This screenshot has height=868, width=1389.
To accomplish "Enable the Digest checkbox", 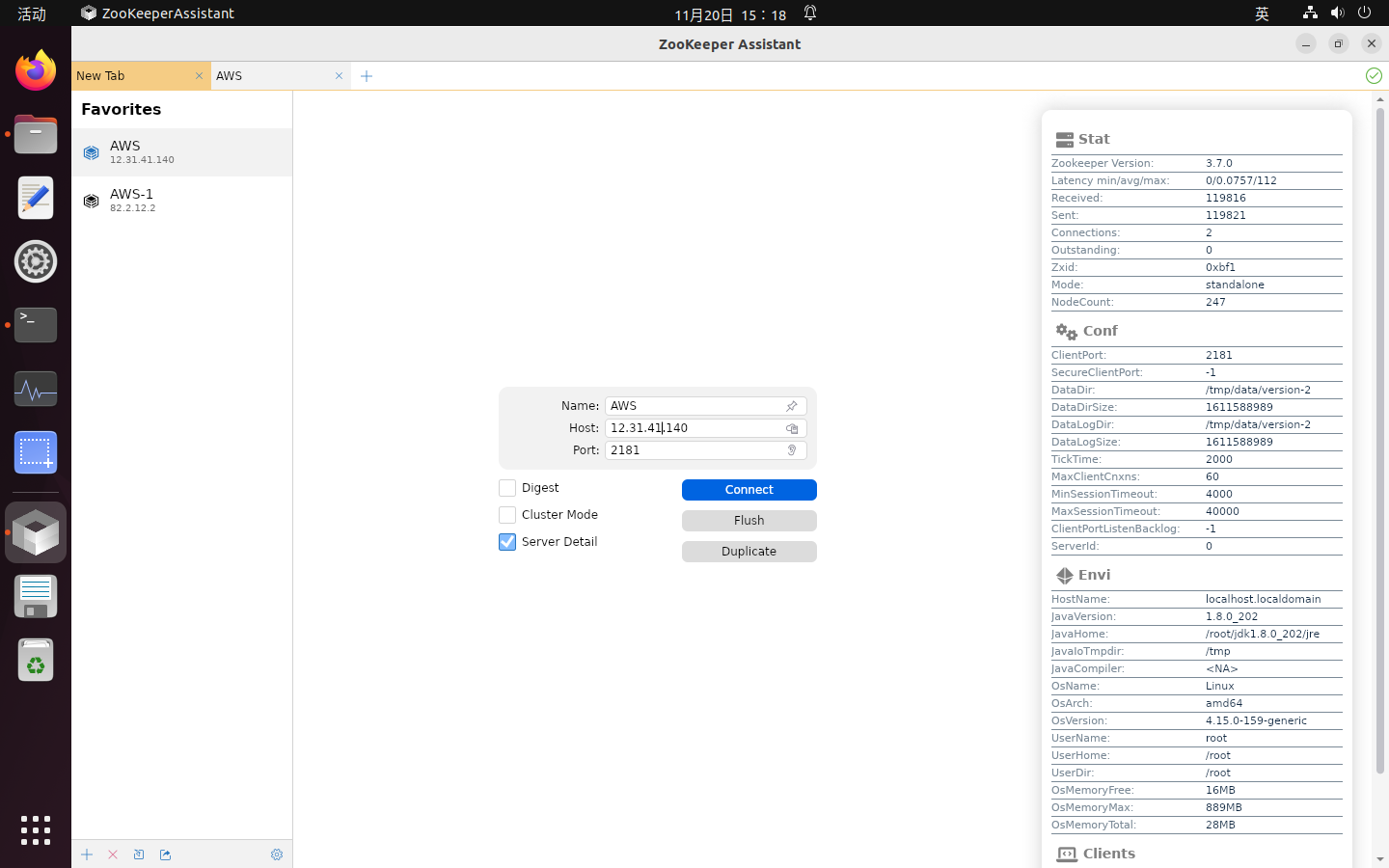I will (x=507, y=488).
